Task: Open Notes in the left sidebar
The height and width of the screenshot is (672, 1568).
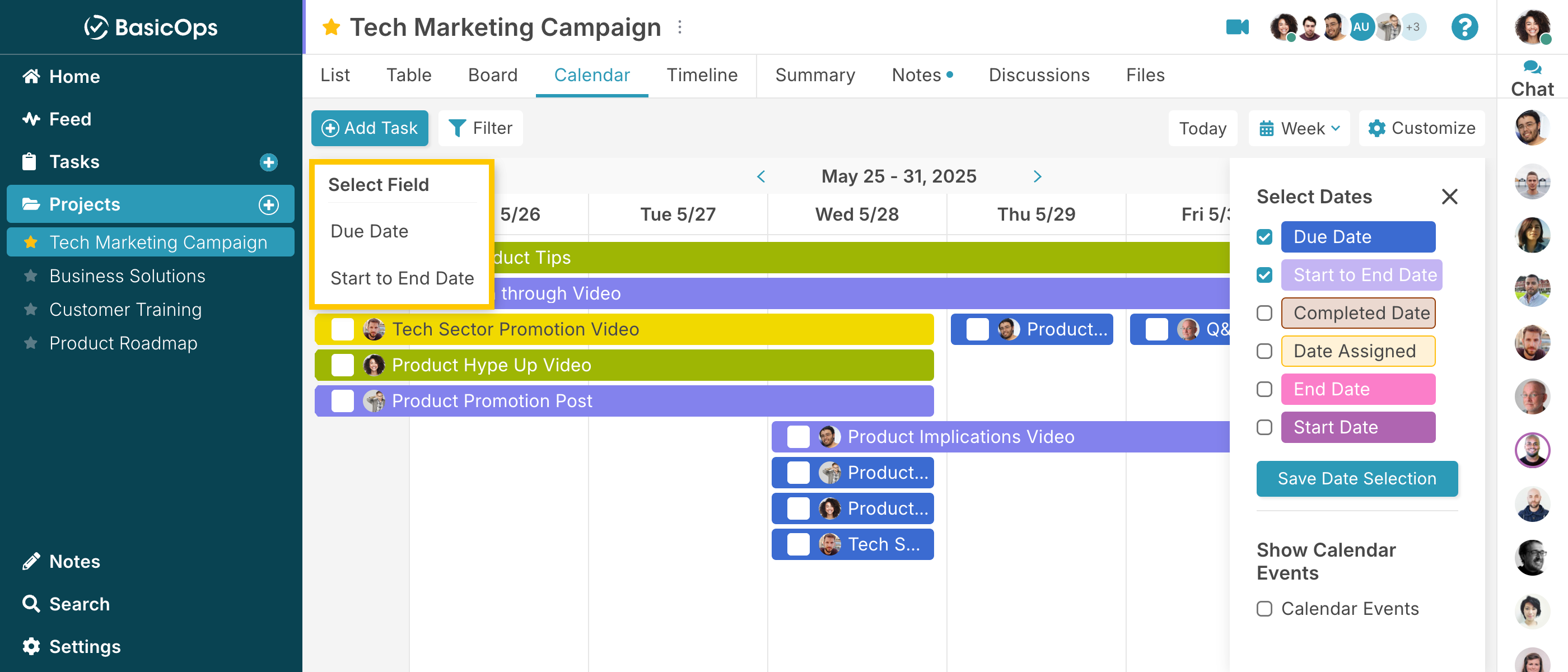Action: 61,561
